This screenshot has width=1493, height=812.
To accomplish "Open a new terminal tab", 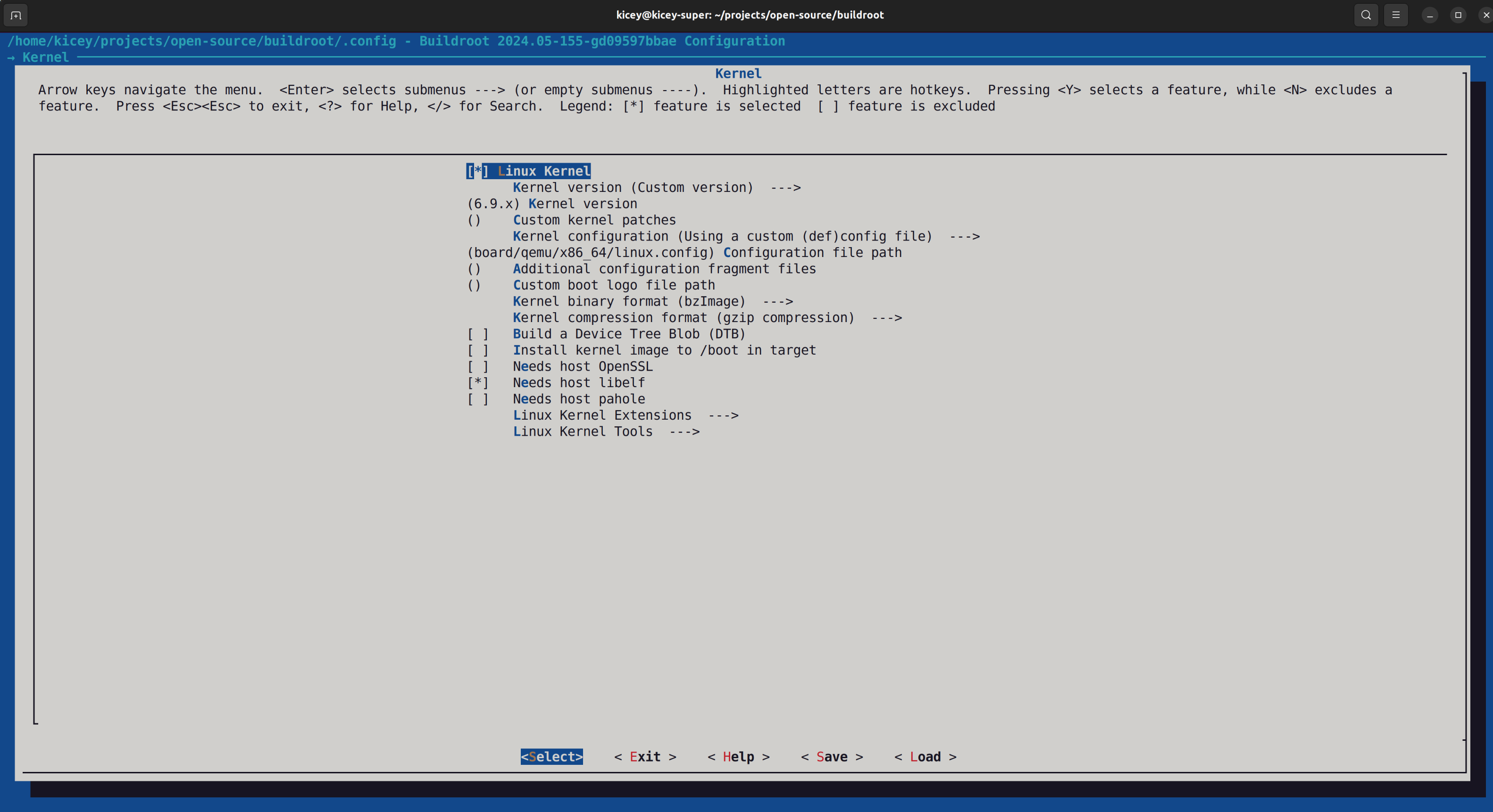I will pyautogui.click(x=15, y=15).
